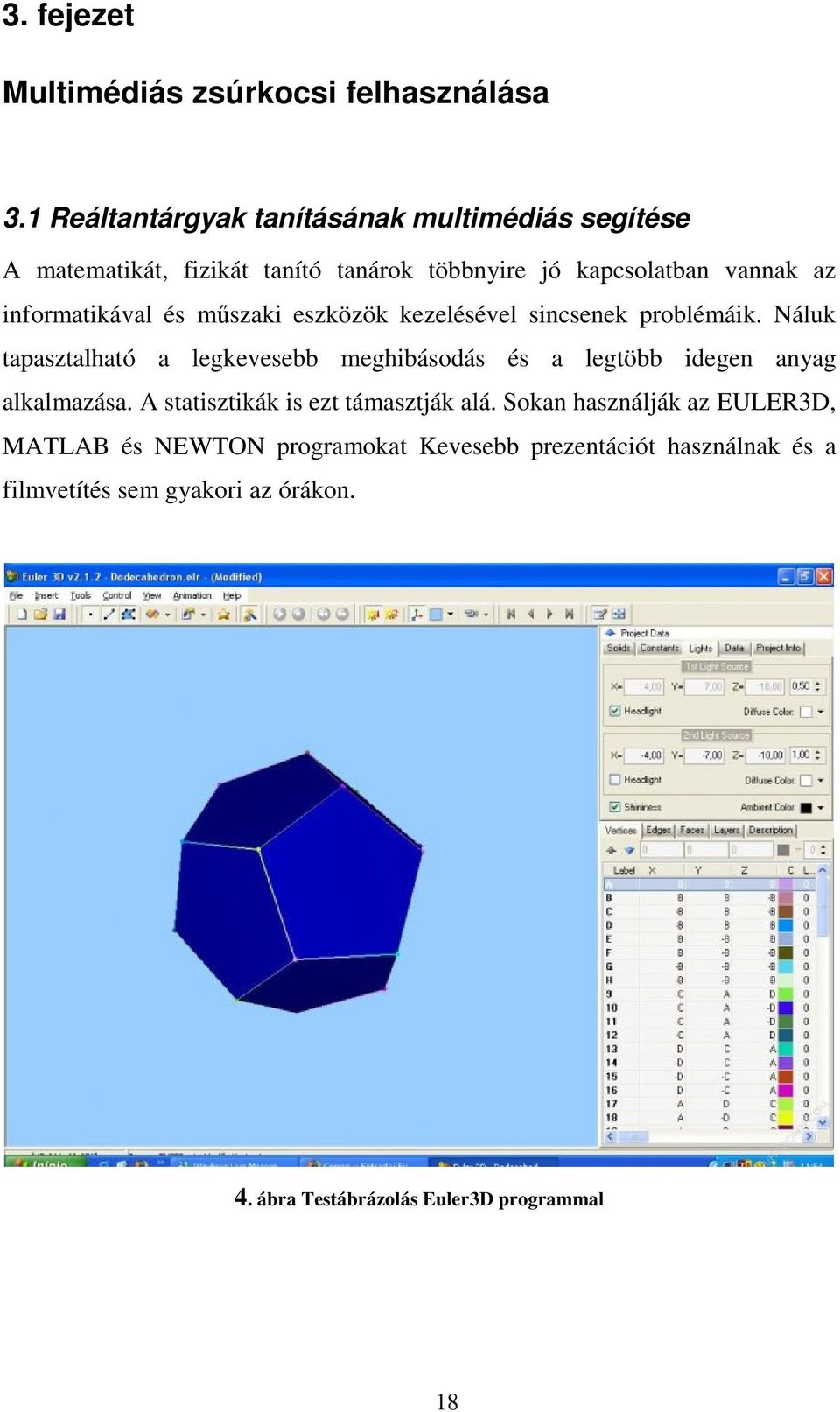The image size is (840, 1412).
Task: Select vertex row 13 in the table
Action: [x=709, y=1049]
